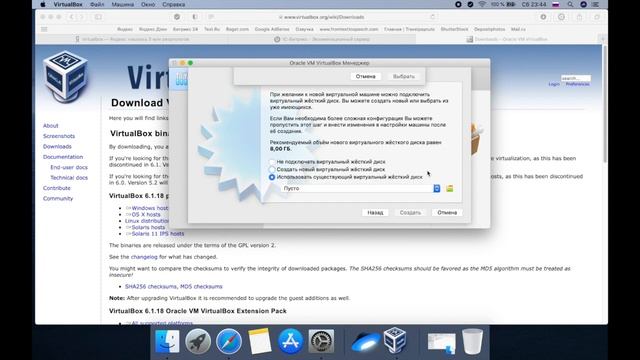Click the Apple logo menu
640x360 pixels.
tap(43, 4)
